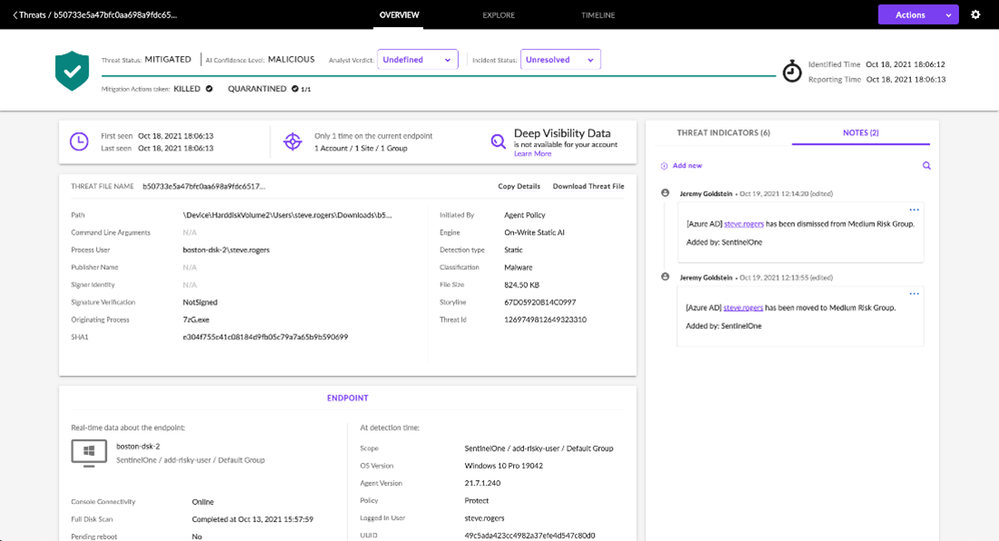Image resolution: width=999 pixels, height=541 pixels.
Task: Go back using the Threats chevron
Action: (x=15, y=15)
